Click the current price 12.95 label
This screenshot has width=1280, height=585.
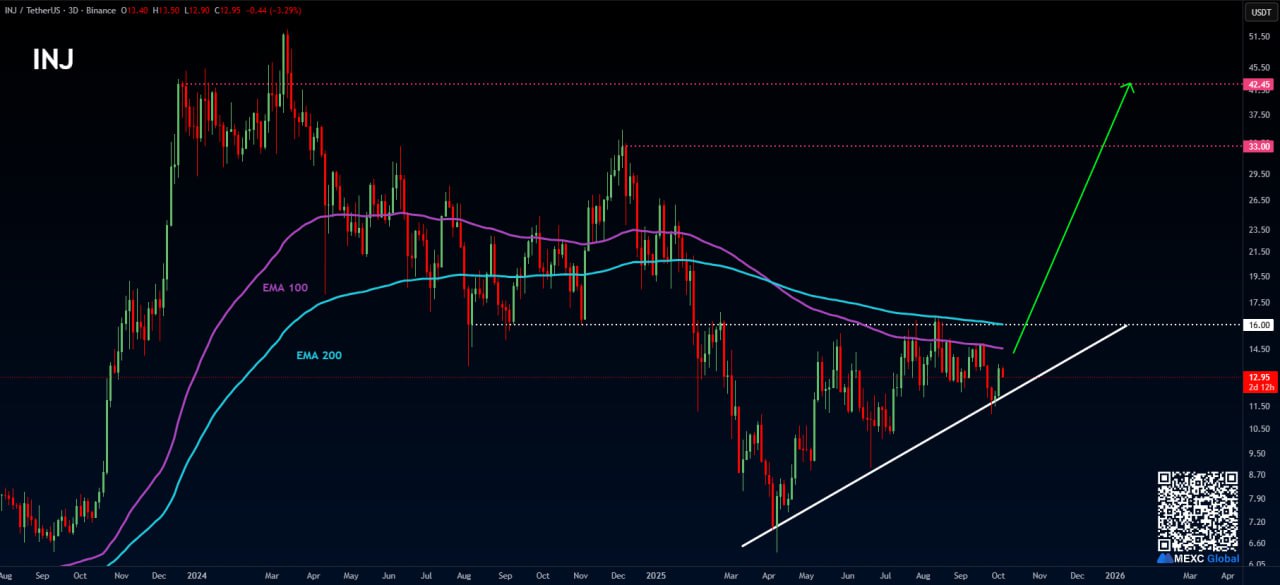click(x=1259, y=377)
